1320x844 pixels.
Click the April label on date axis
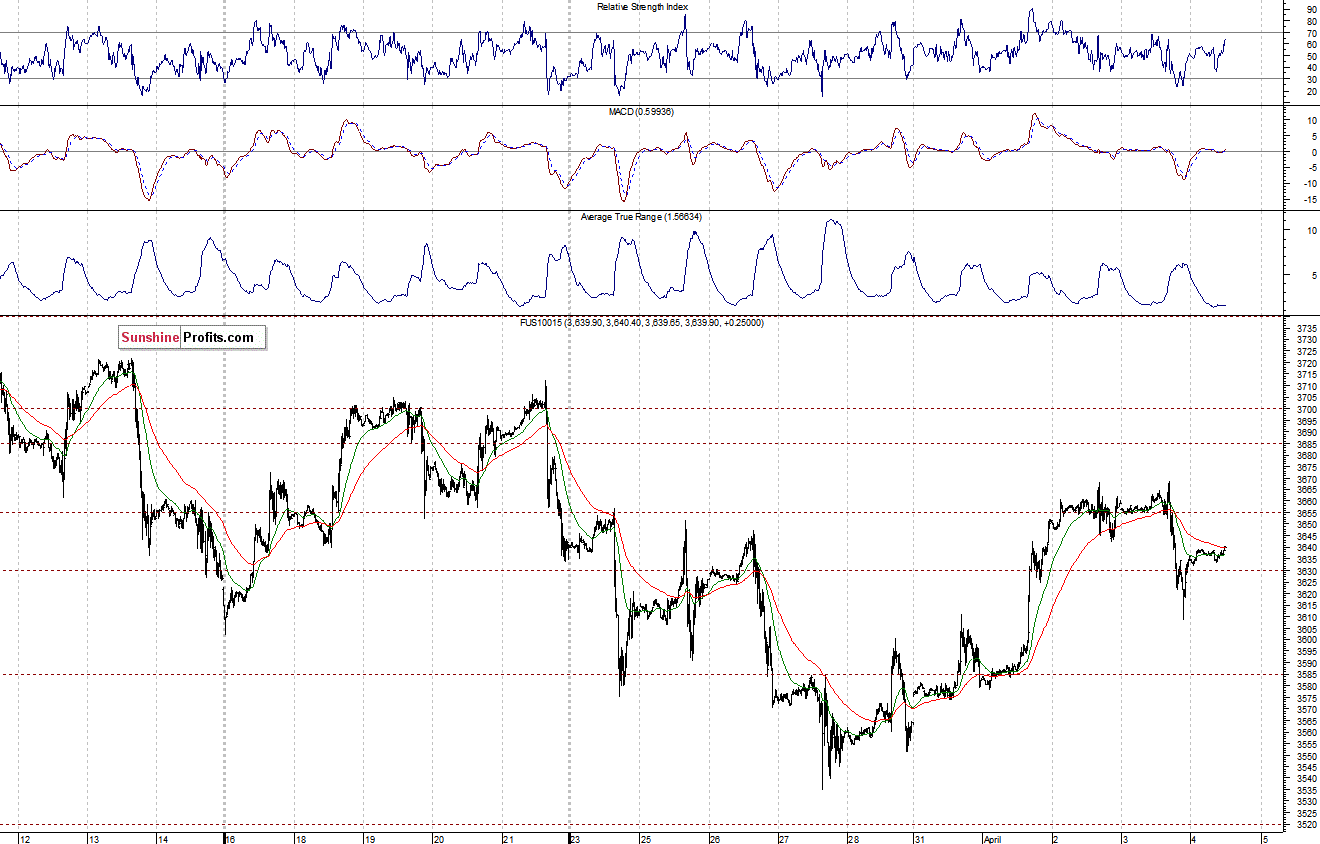point(990,839)
